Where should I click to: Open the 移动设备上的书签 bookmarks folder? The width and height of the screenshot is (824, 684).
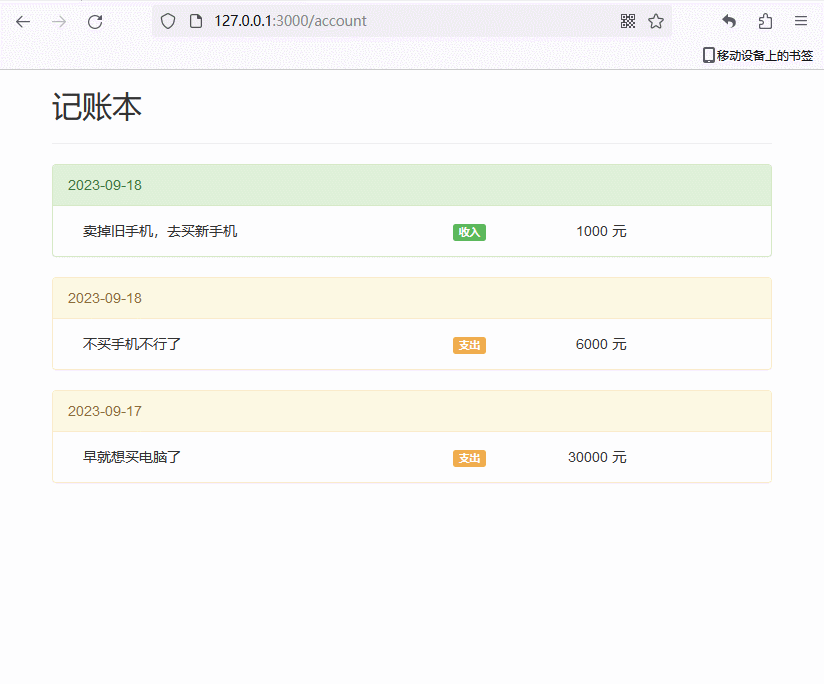(758, 56)
